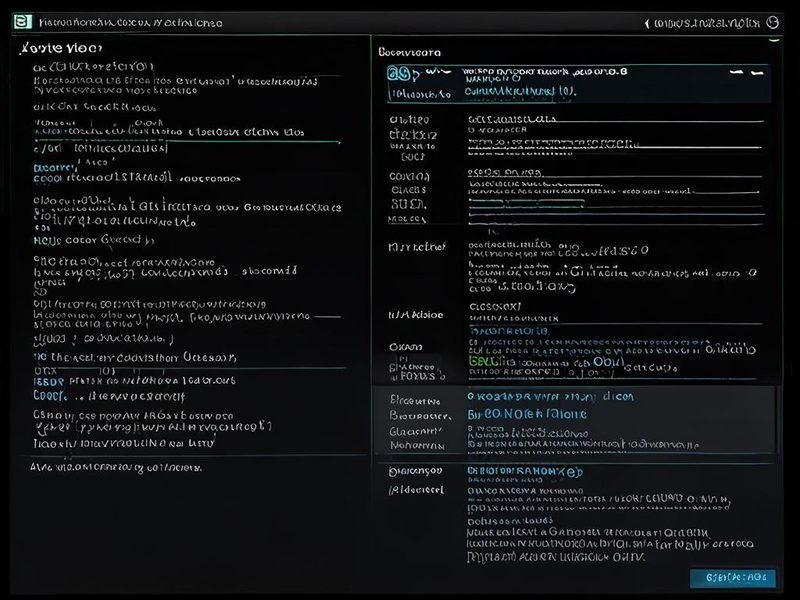This screenshot has width=800, height=600.
Task: Click the left arrow chevron in the title bar
Action: click(x=647, y=23)
